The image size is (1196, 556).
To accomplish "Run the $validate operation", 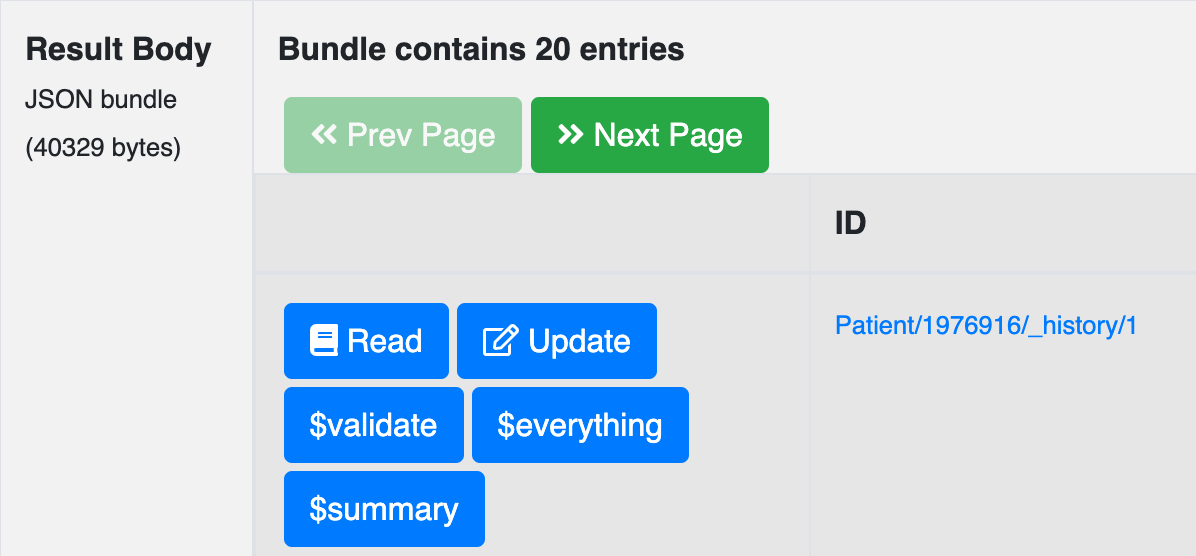I will (x=374, y=425).
